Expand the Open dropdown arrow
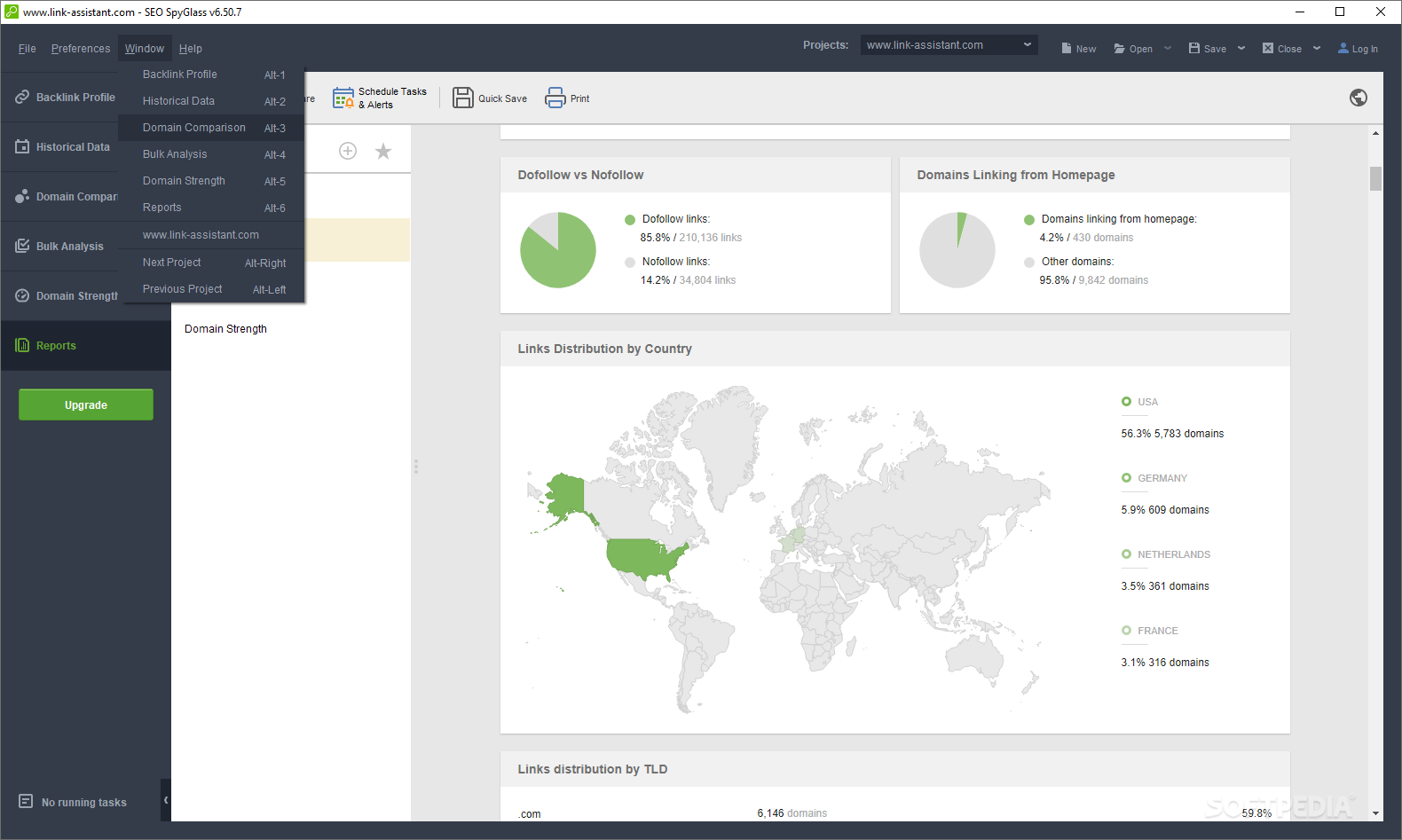The image size is (1402, 840). [x=1168, y=48]
